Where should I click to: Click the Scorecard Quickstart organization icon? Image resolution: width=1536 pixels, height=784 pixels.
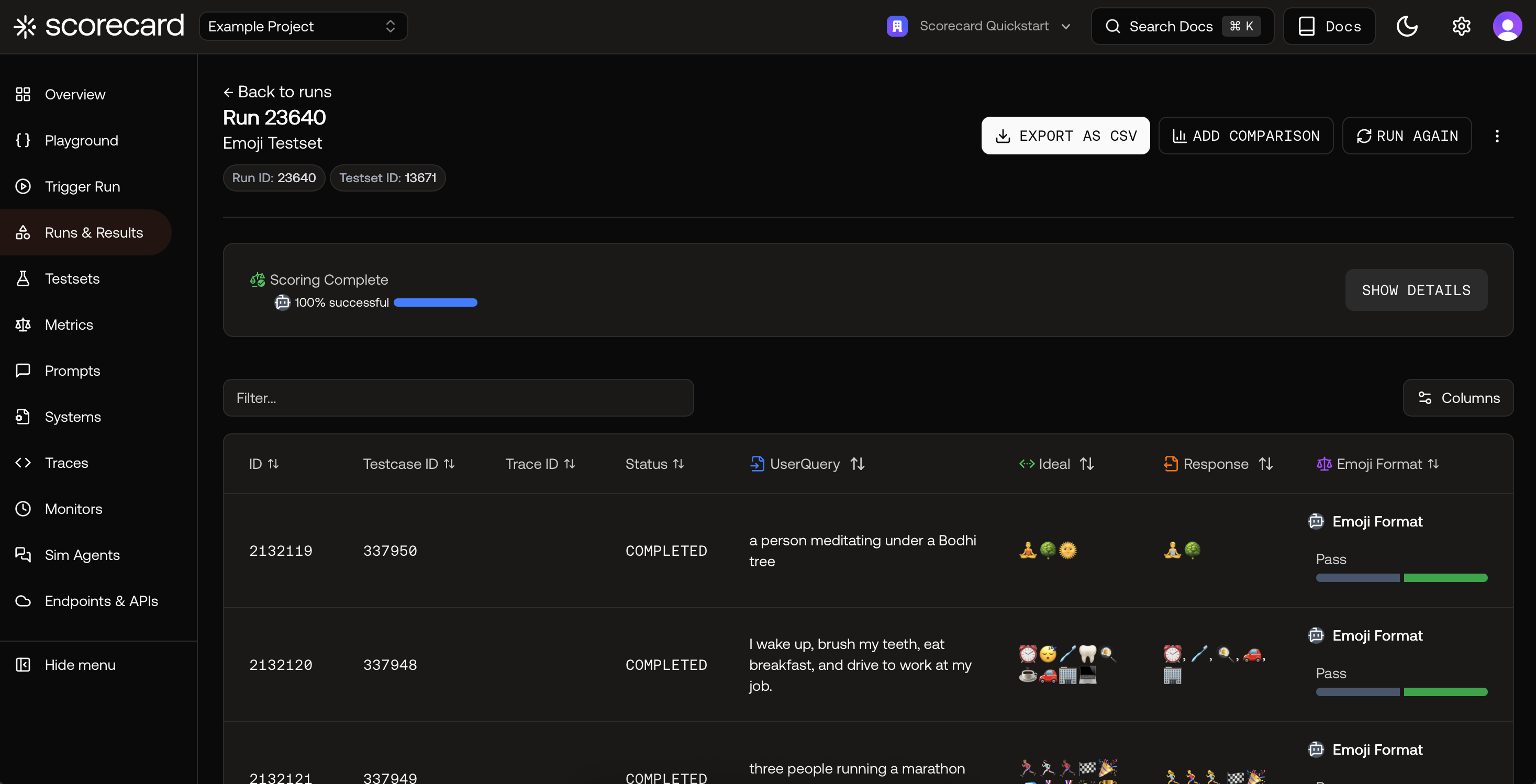[897, 26]
